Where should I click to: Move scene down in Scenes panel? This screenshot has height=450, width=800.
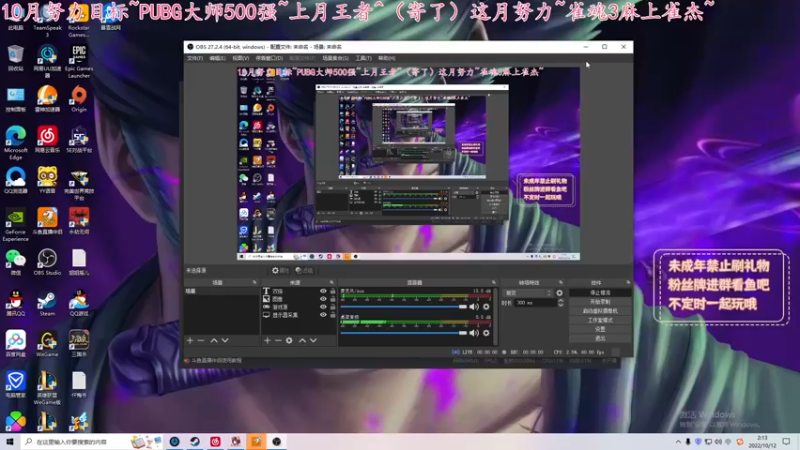click(225, 340)
